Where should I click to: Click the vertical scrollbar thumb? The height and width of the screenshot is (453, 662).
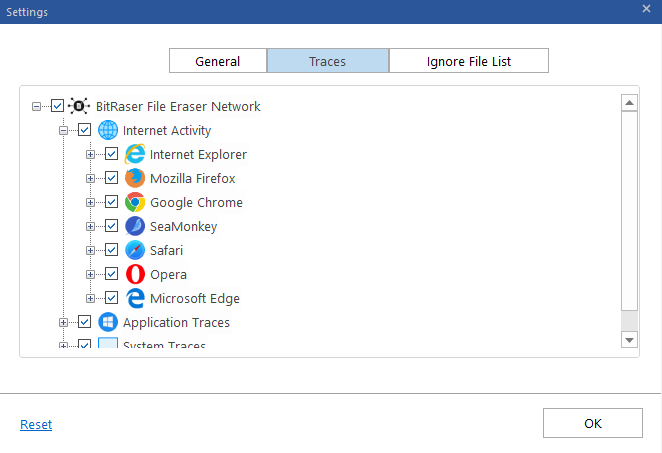pos(629,212)
